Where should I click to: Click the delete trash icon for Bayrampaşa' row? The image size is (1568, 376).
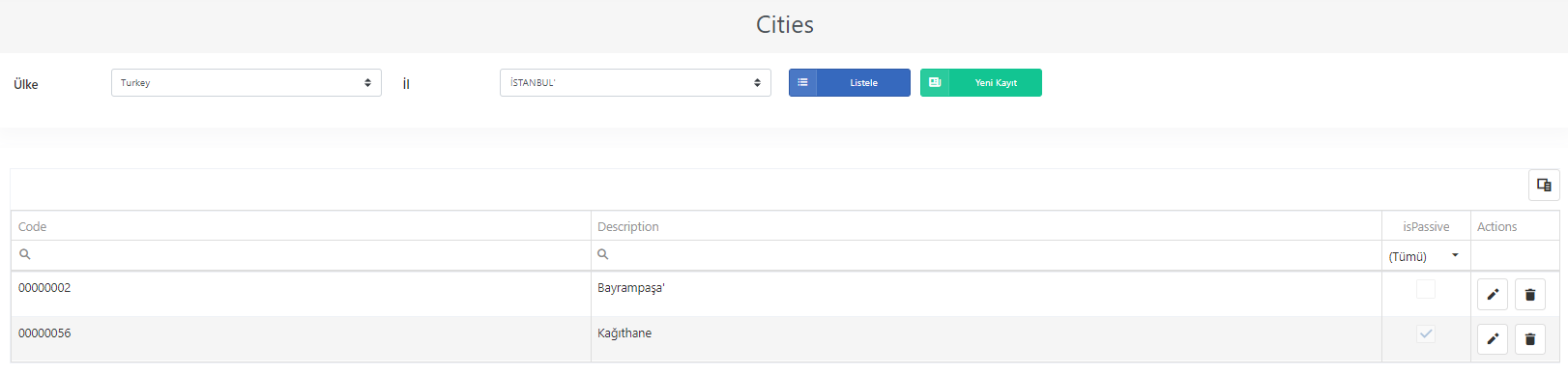click(x=1530, y=294)
